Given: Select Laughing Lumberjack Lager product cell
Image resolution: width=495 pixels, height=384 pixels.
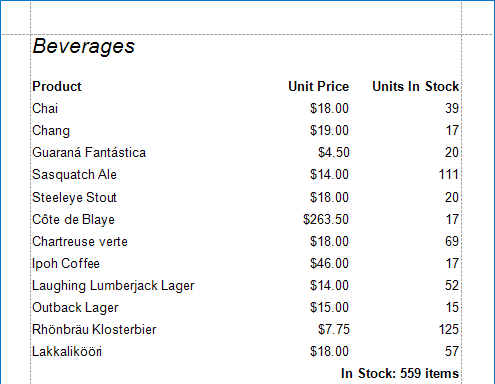Looking at the screenshot, I should (x=113, y=286).
